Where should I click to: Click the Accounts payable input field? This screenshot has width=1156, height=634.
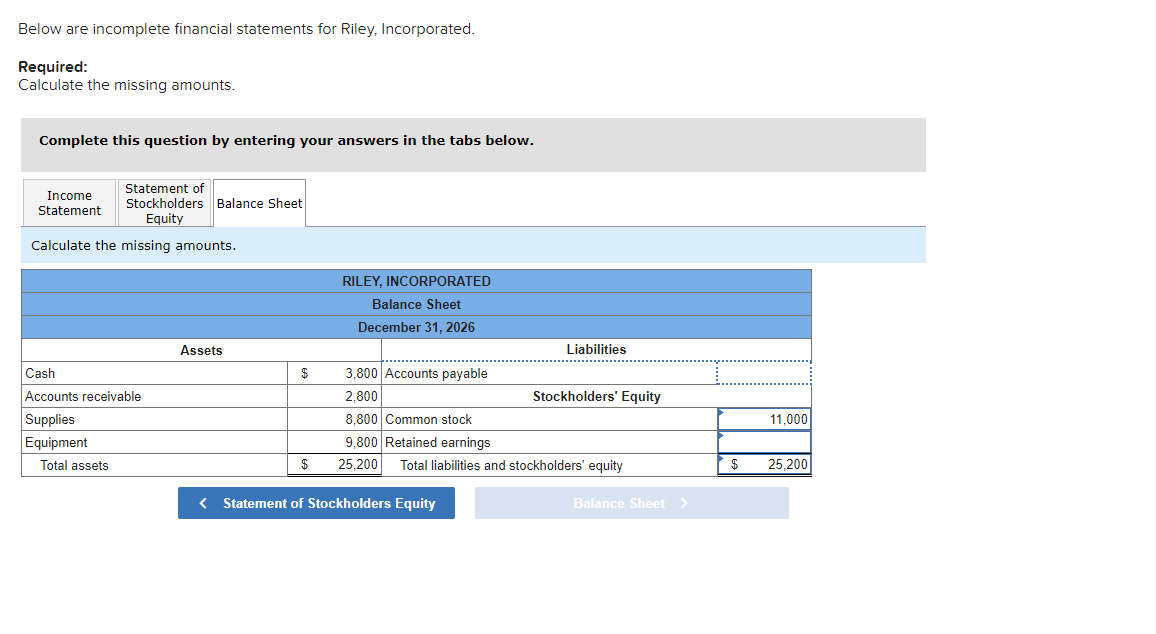coord(764,373)
